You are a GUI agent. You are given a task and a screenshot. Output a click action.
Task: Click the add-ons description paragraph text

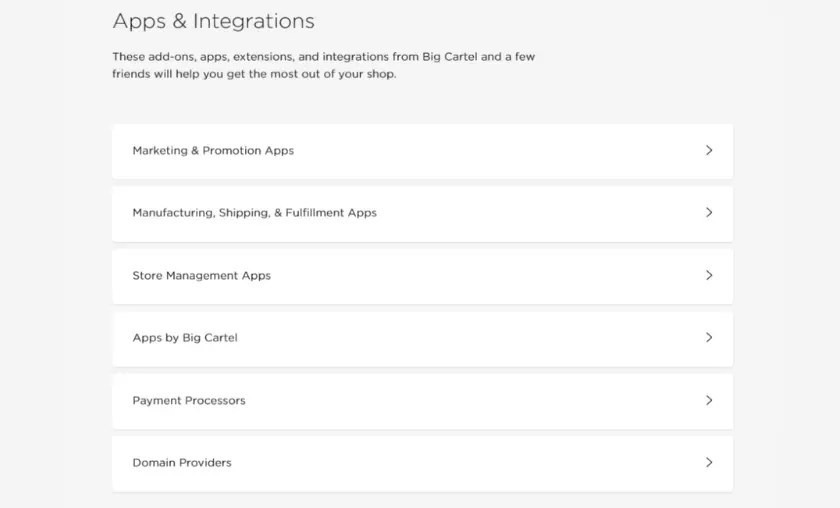click(323, 65)
